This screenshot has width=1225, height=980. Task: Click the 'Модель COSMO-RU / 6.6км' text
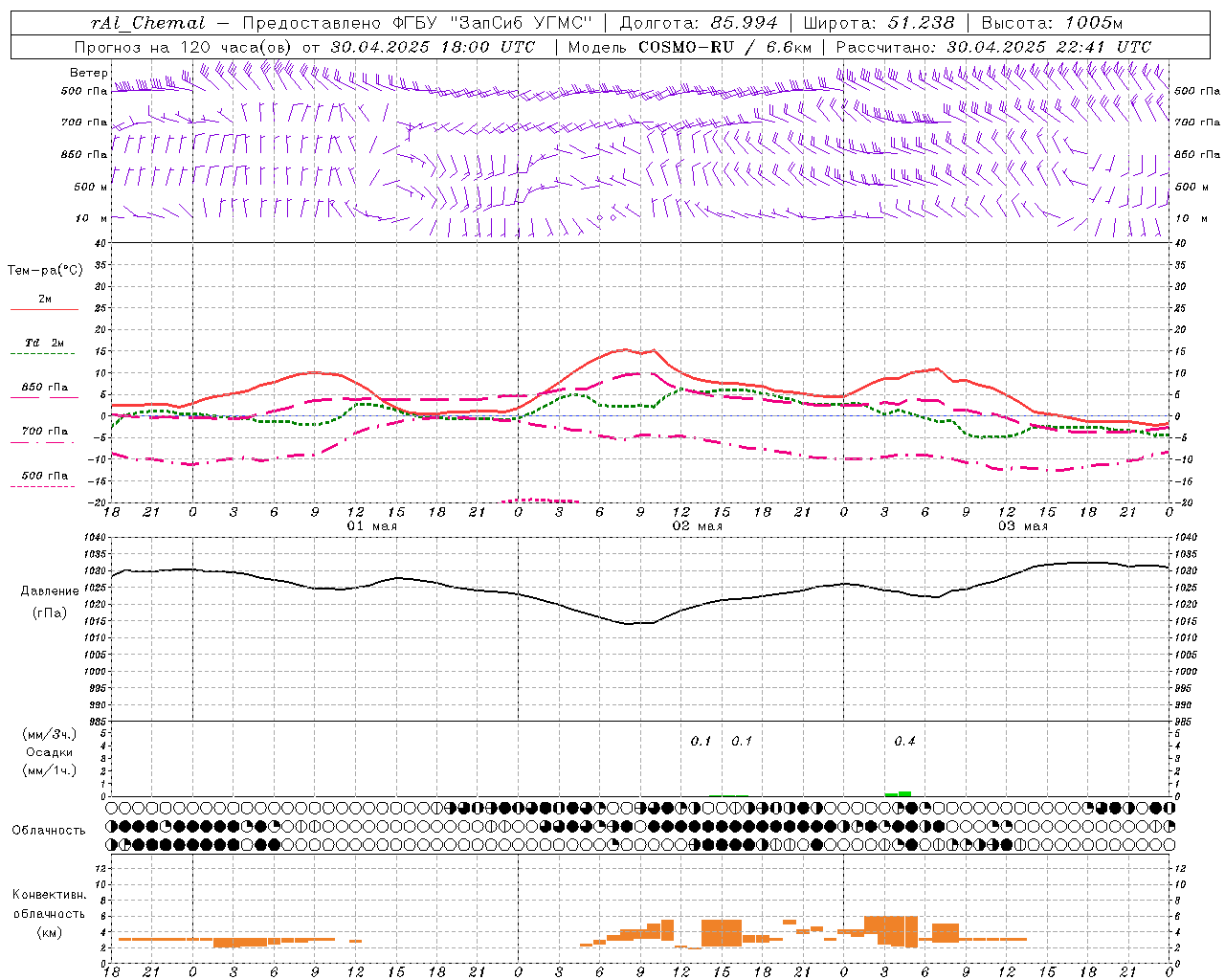point(690,47)
